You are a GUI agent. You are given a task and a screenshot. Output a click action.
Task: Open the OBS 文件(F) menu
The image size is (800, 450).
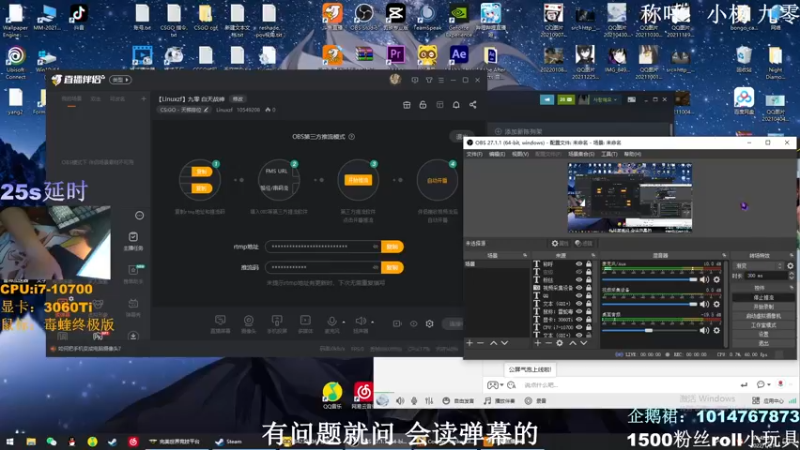click(x=474, y=154)
